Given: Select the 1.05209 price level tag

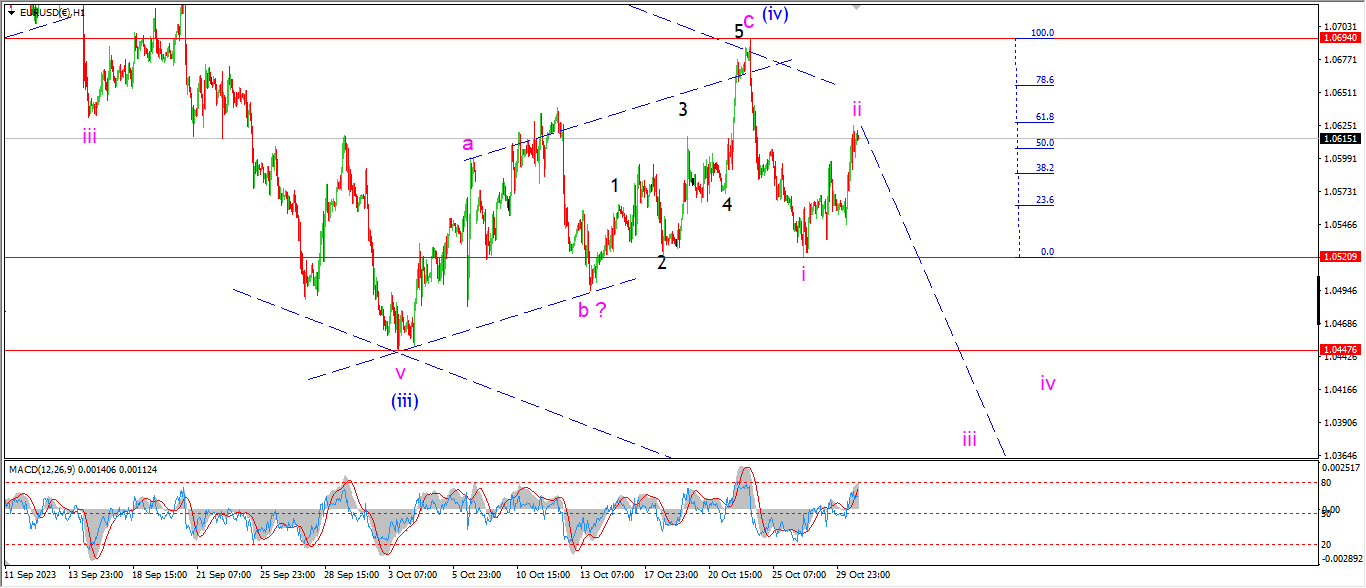Looking at the screenshot, I should 1340,257.
